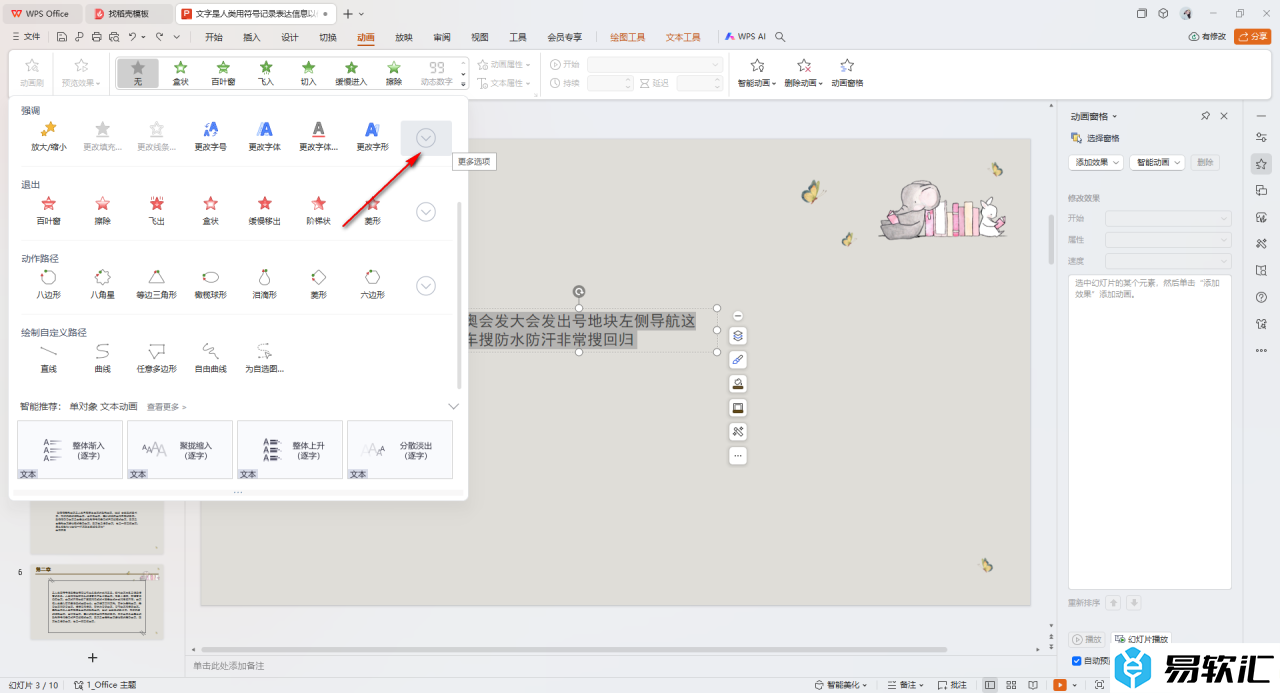Click the 幻灯片播放 button
This screenshot has width=1280, height=693.
pyautogui.click(x=1141, y=639)
